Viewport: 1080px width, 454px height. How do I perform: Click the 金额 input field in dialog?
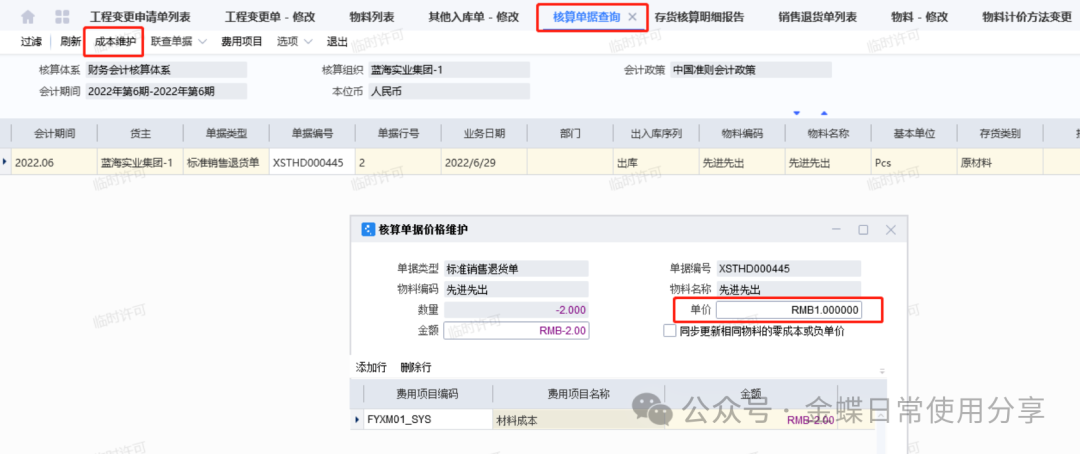click(518, 330)
